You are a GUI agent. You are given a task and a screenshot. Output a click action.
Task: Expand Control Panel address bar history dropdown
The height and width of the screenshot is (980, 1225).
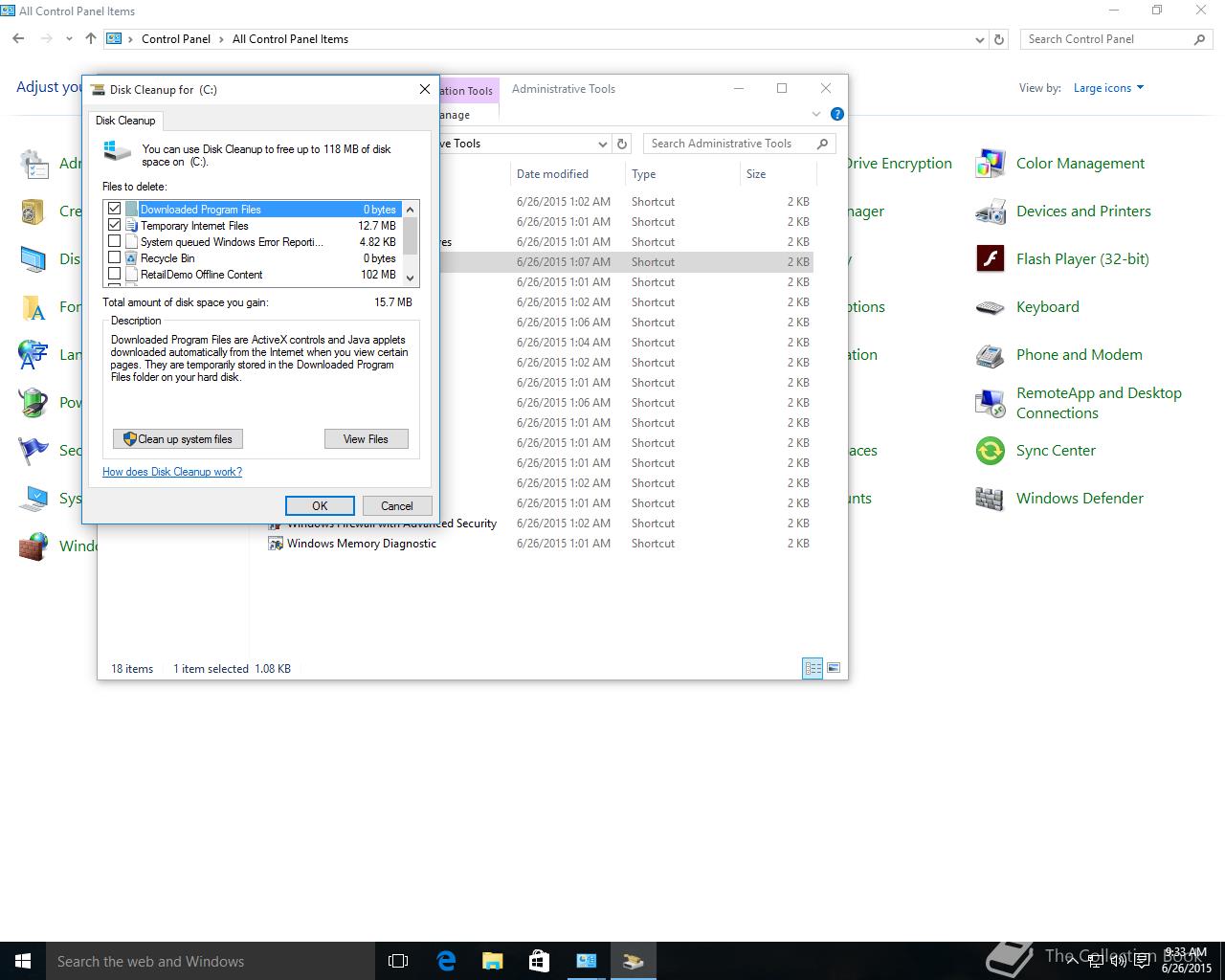tap(979, 39)
